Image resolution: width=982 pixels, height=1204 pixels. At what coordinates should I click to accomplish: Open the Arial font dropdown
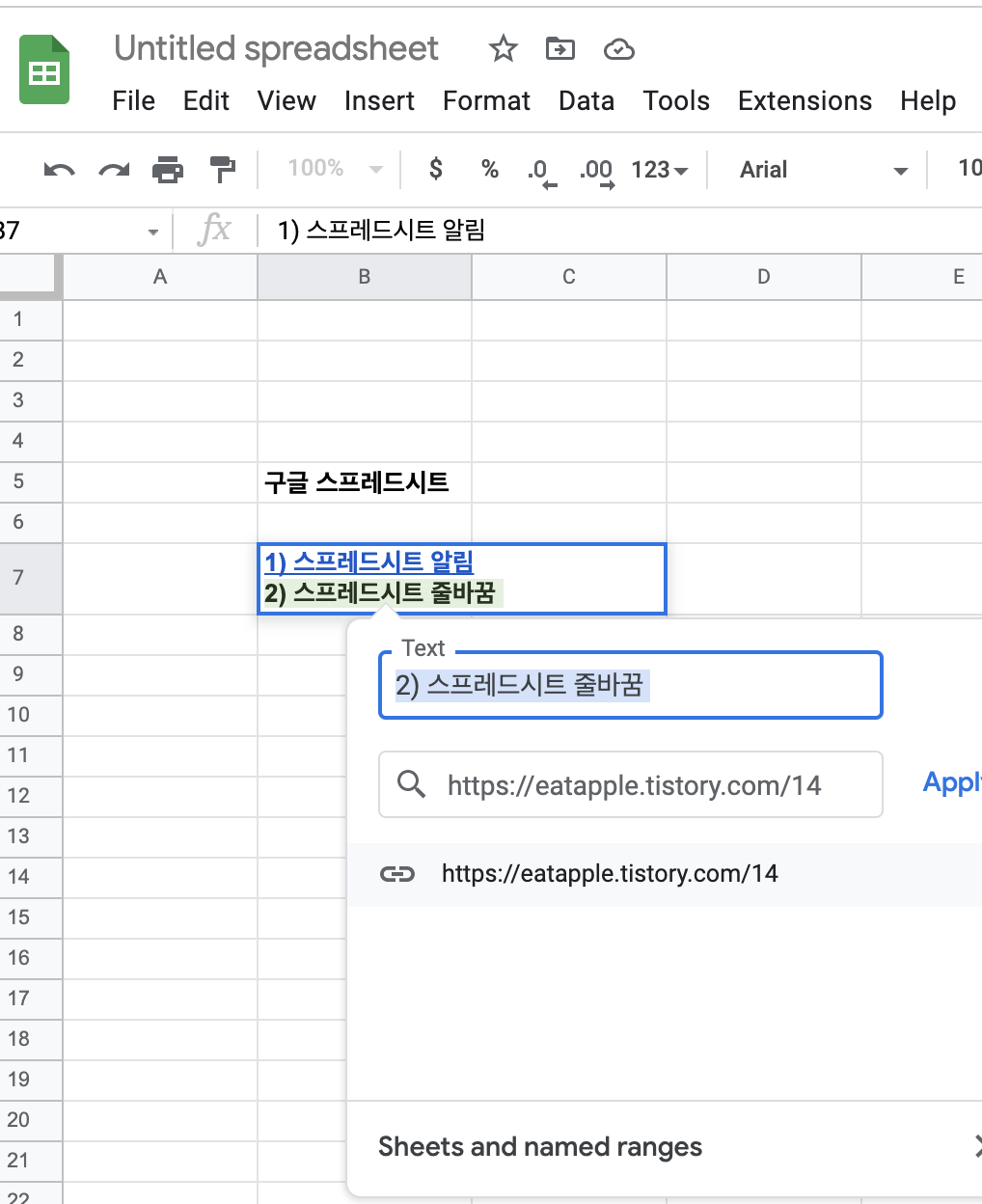[823, 170]
